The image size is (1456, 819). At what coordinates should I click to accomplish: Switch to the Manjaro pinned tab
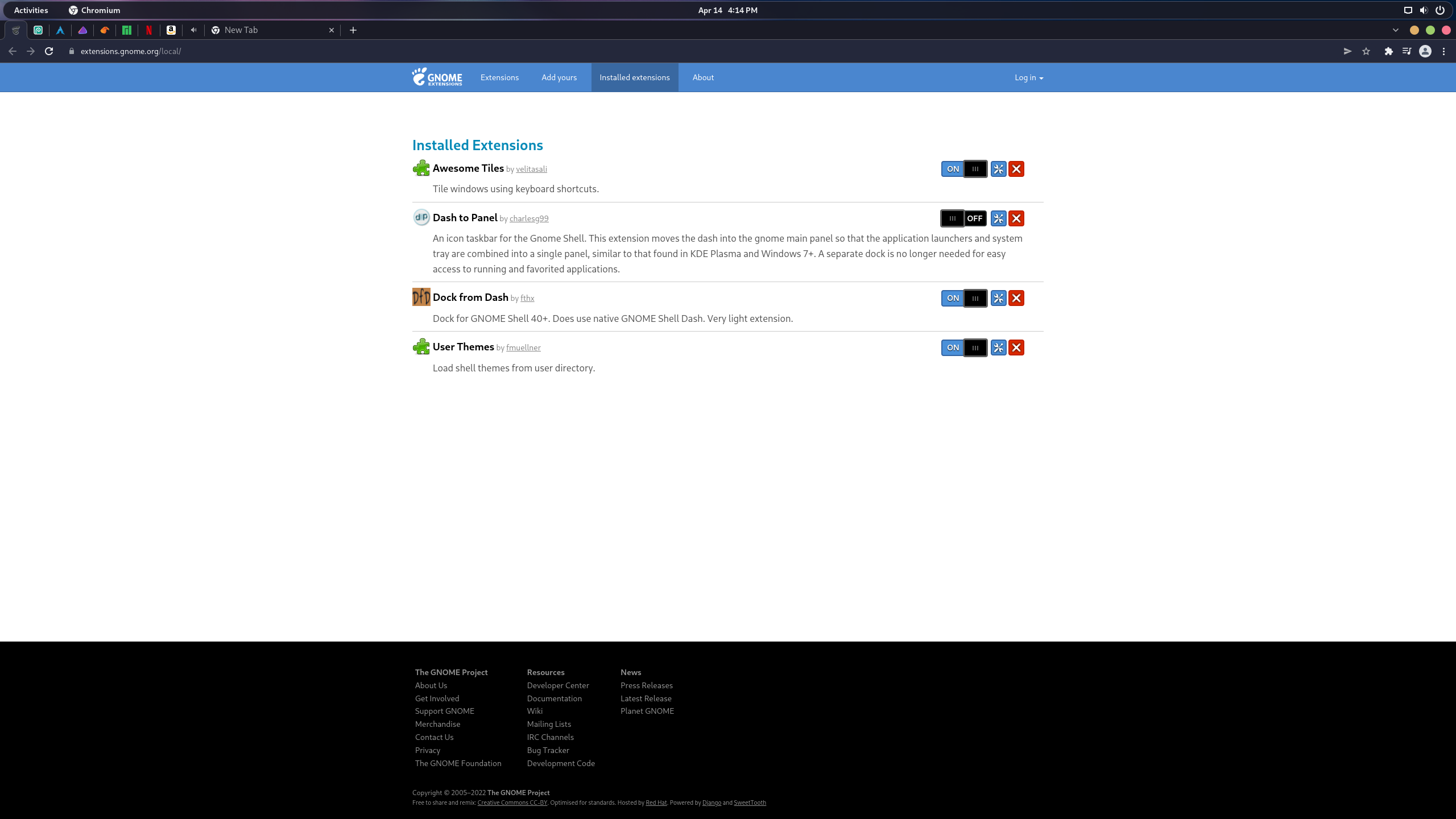127,30
